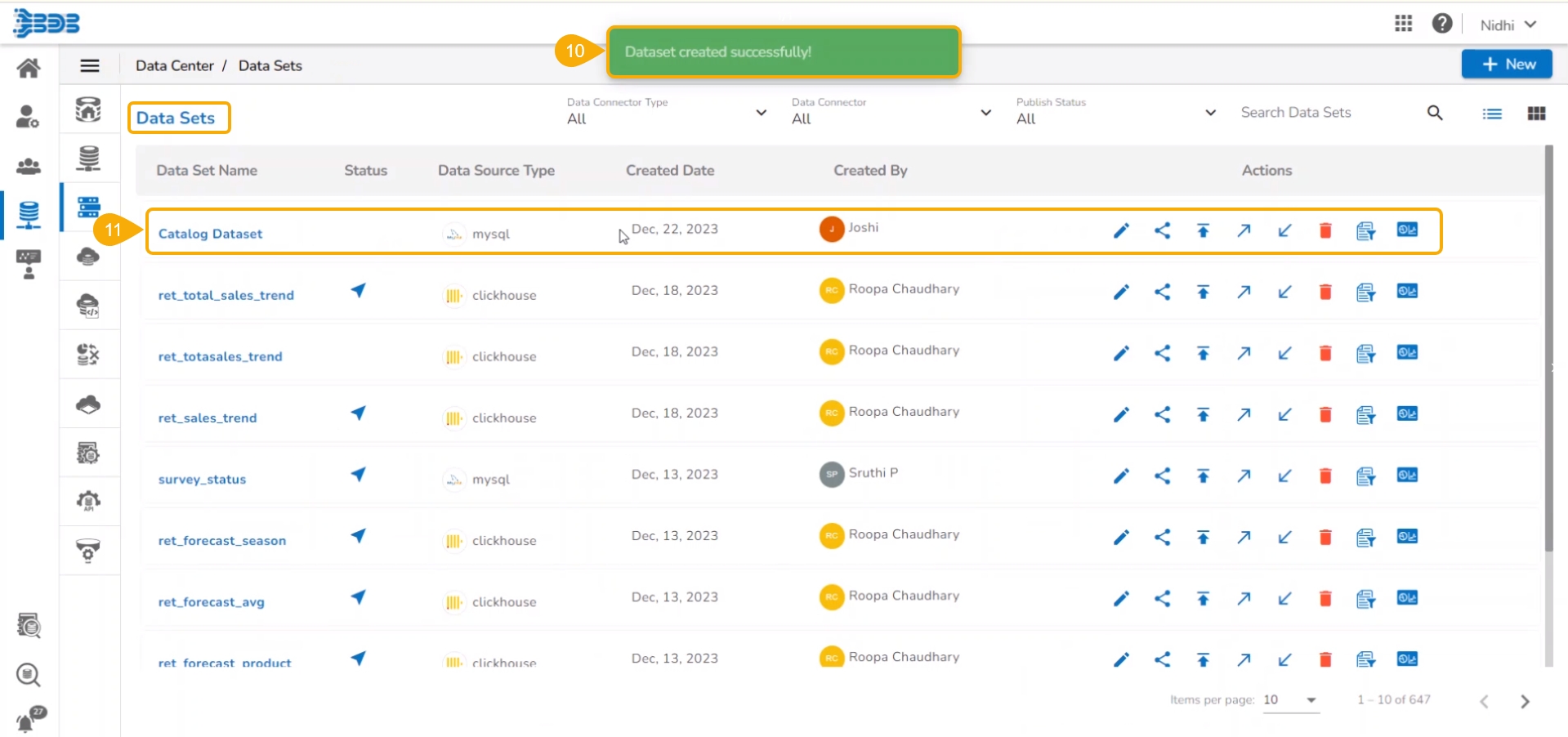Click the help question mark icon
The width and height of the screenshot is (1568, 737).
(1442, 24)
